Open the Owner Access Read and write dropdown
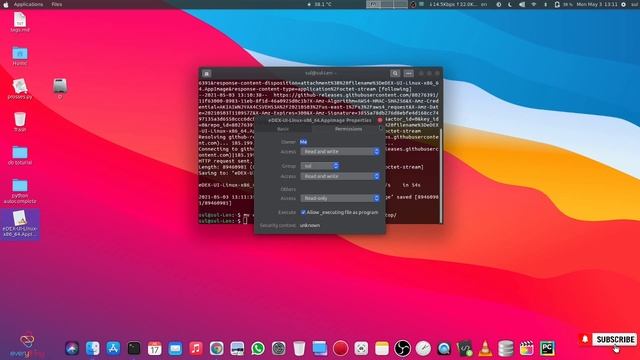This screenshot has width=640, height=360. 340,151
